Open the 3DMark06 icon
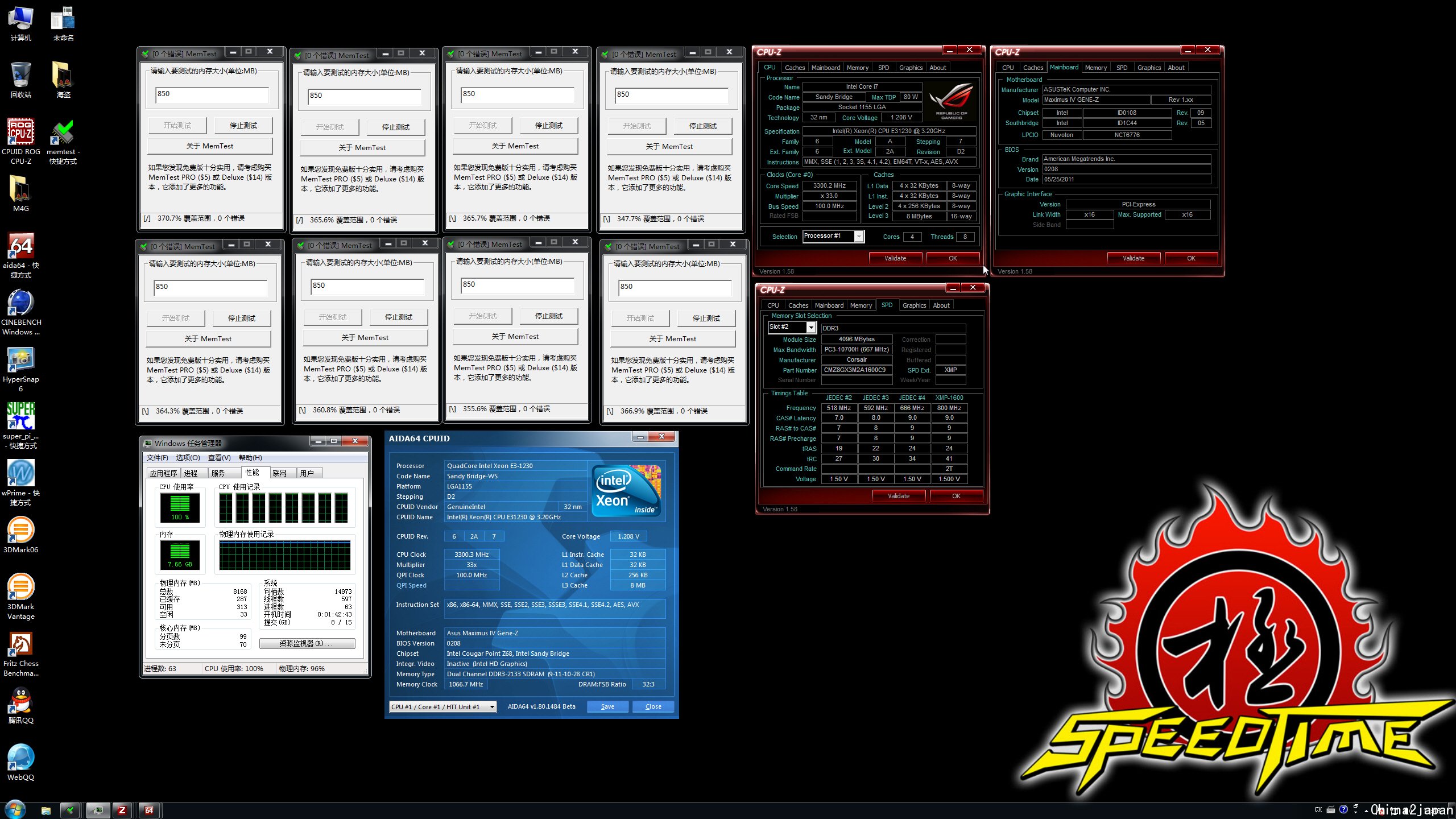Screen dimensions: 1456x819 tap(21, 535)
